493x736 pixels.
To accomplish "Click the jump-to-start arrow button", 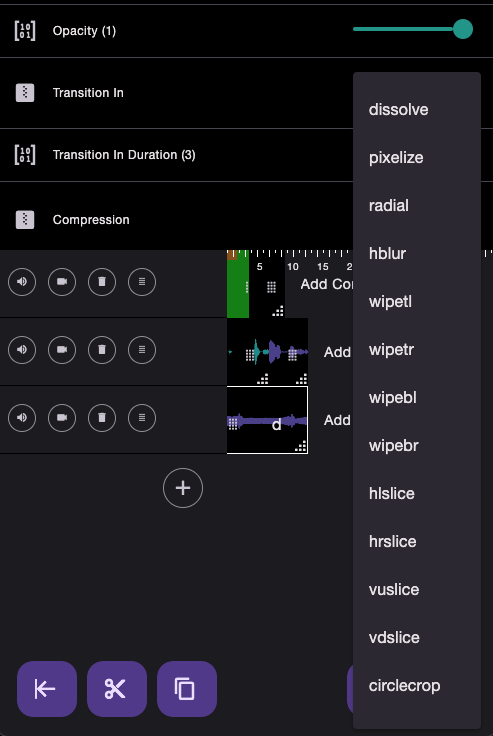I will click(47, 689).
